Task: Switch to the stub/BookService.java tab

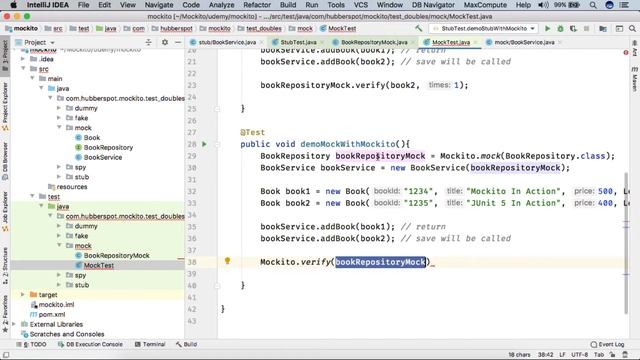Action: click(227, 42)
